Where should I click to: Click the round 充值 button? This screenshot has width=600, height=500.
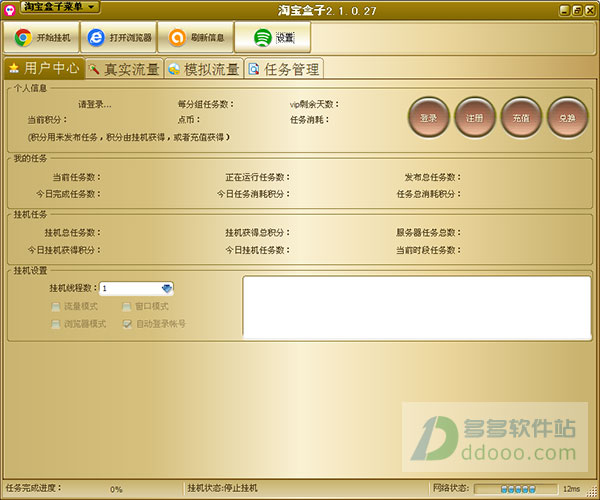521,118
